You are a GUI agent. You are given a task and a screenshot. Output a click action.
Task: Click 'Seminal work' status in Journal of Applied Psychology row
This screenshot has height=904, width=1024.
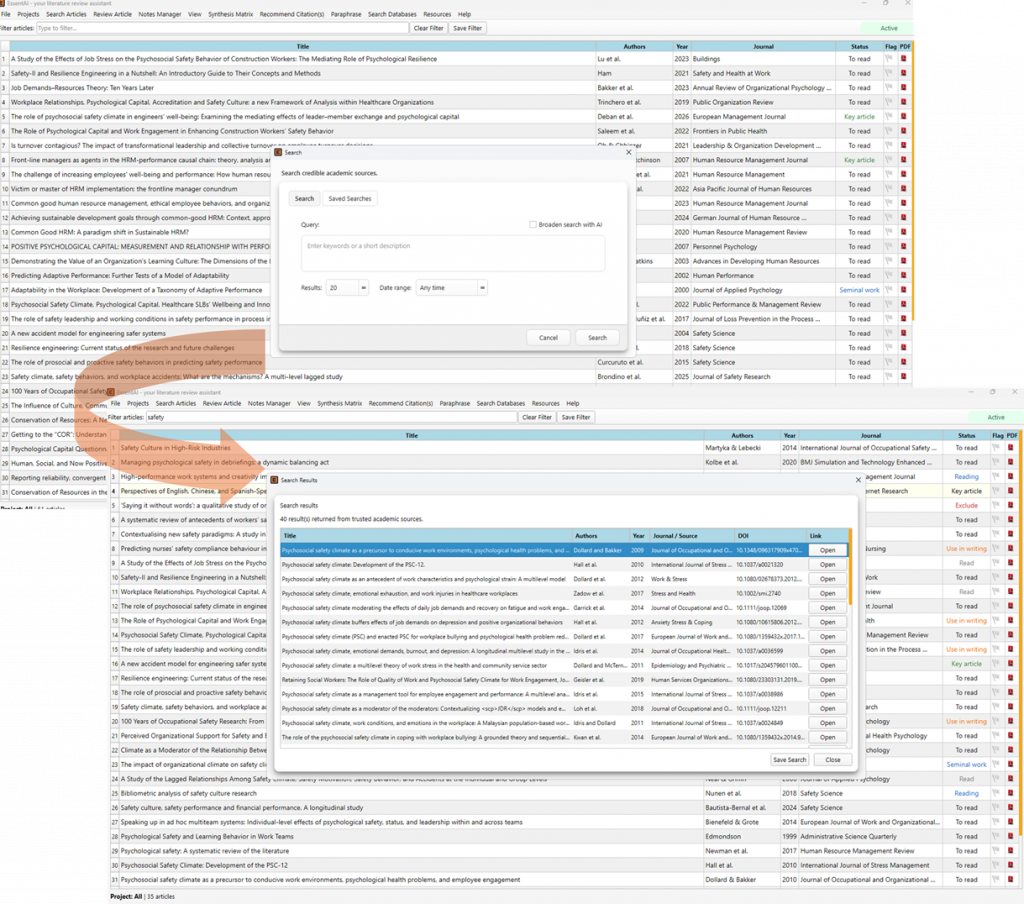coord(859,290)
